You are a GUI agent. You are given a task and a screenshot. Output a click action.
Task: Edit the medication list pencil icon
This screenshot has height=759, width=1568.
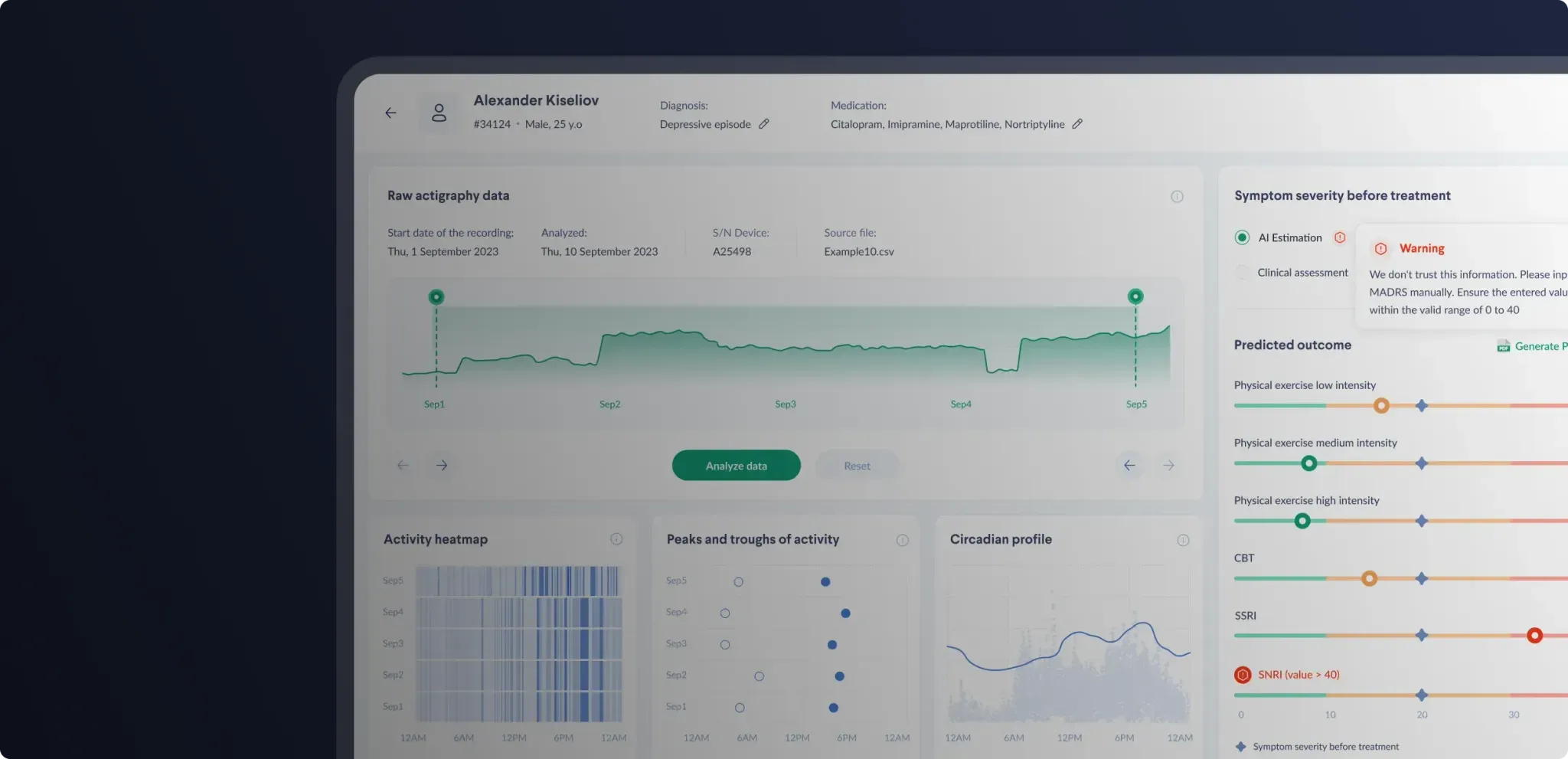tap(1077, 124)
